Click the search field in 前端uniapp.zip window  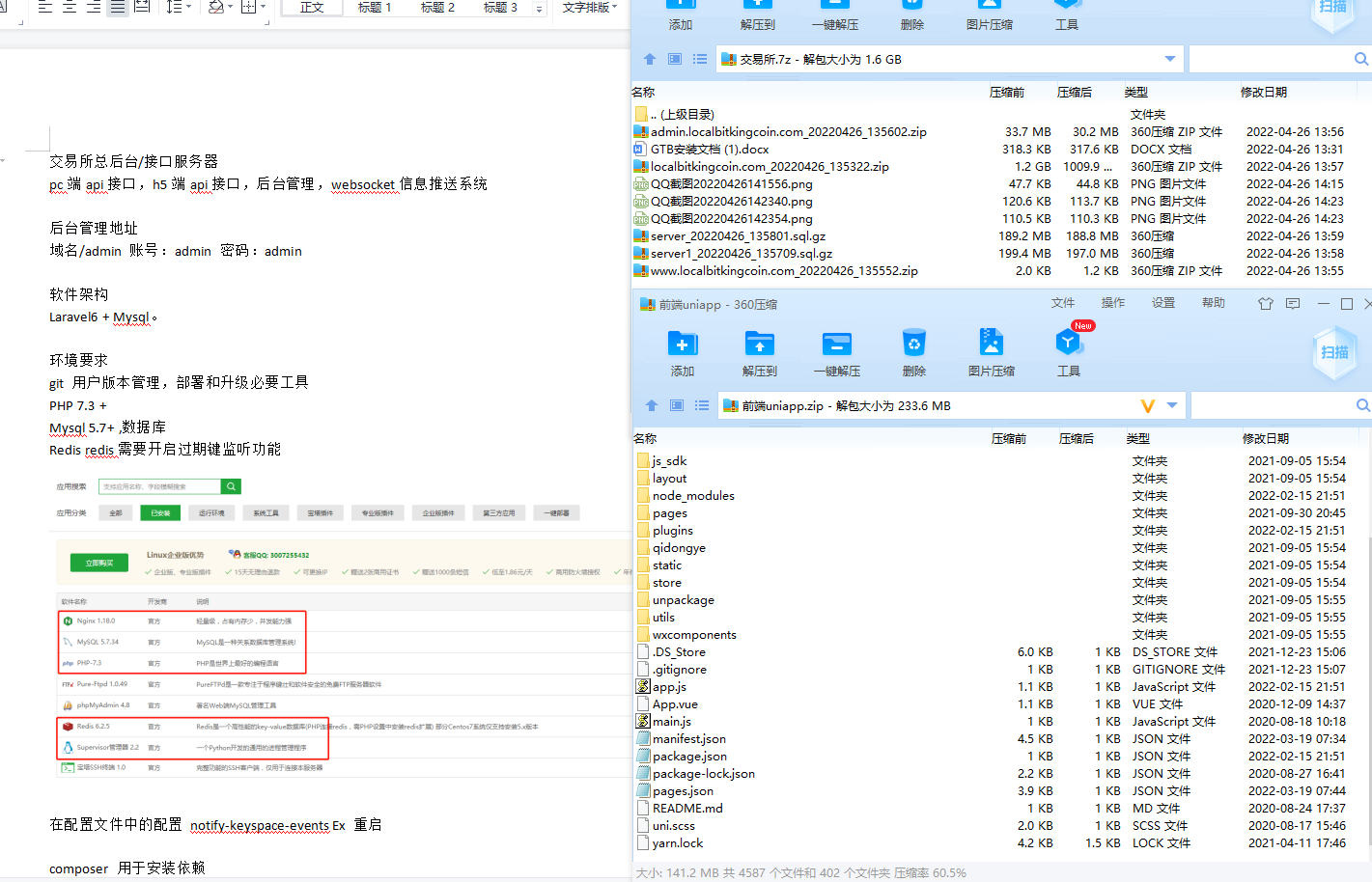coord(1273,406)
